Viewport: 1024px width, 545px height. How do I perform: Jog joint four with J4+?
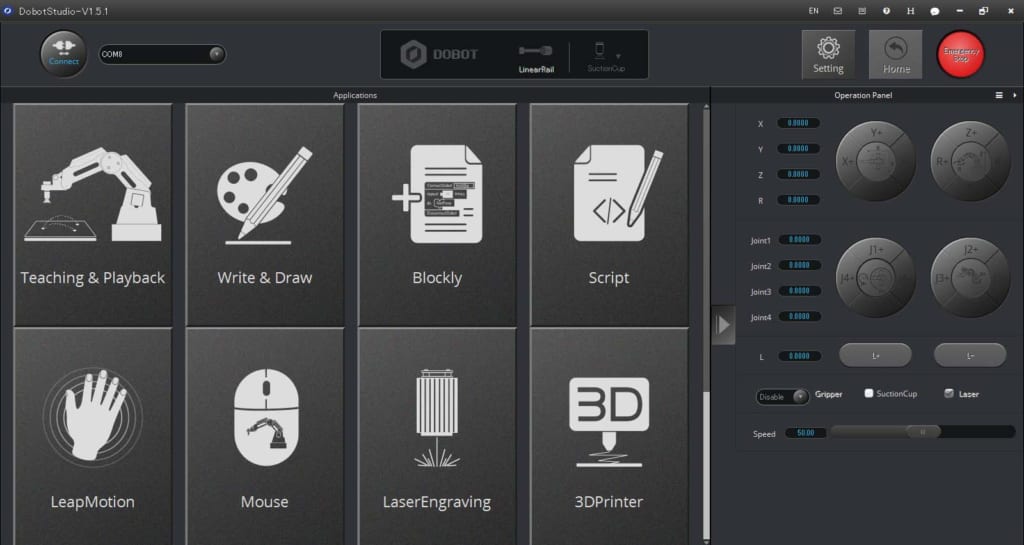pyautogui.click(x=846, y=278)
